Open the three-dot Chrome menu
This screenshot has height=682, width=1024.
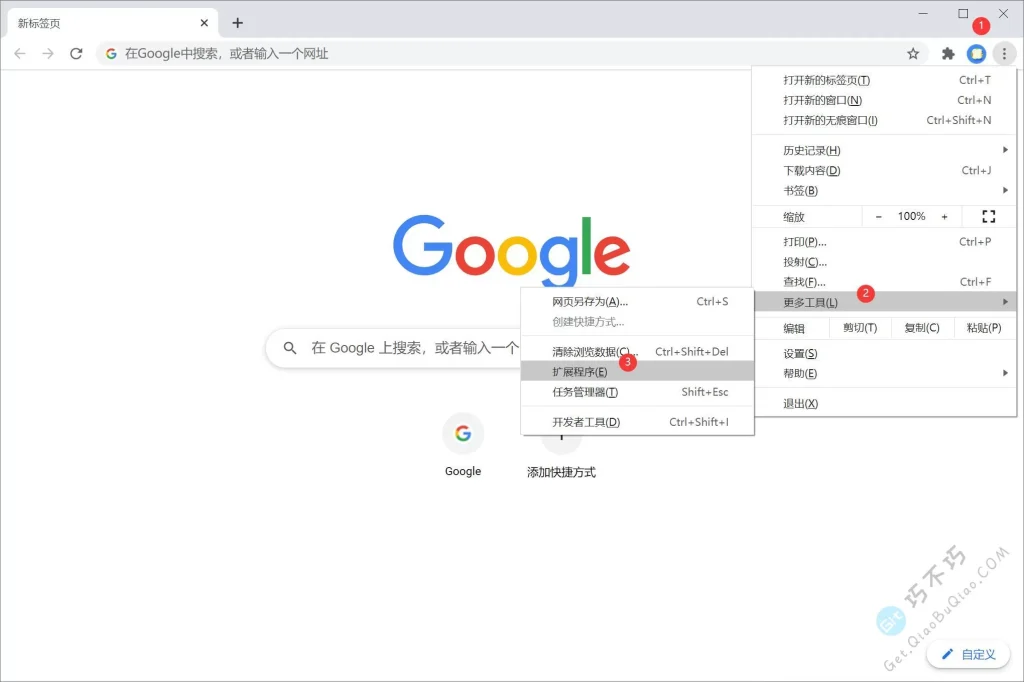click(x=1004, y=54)
